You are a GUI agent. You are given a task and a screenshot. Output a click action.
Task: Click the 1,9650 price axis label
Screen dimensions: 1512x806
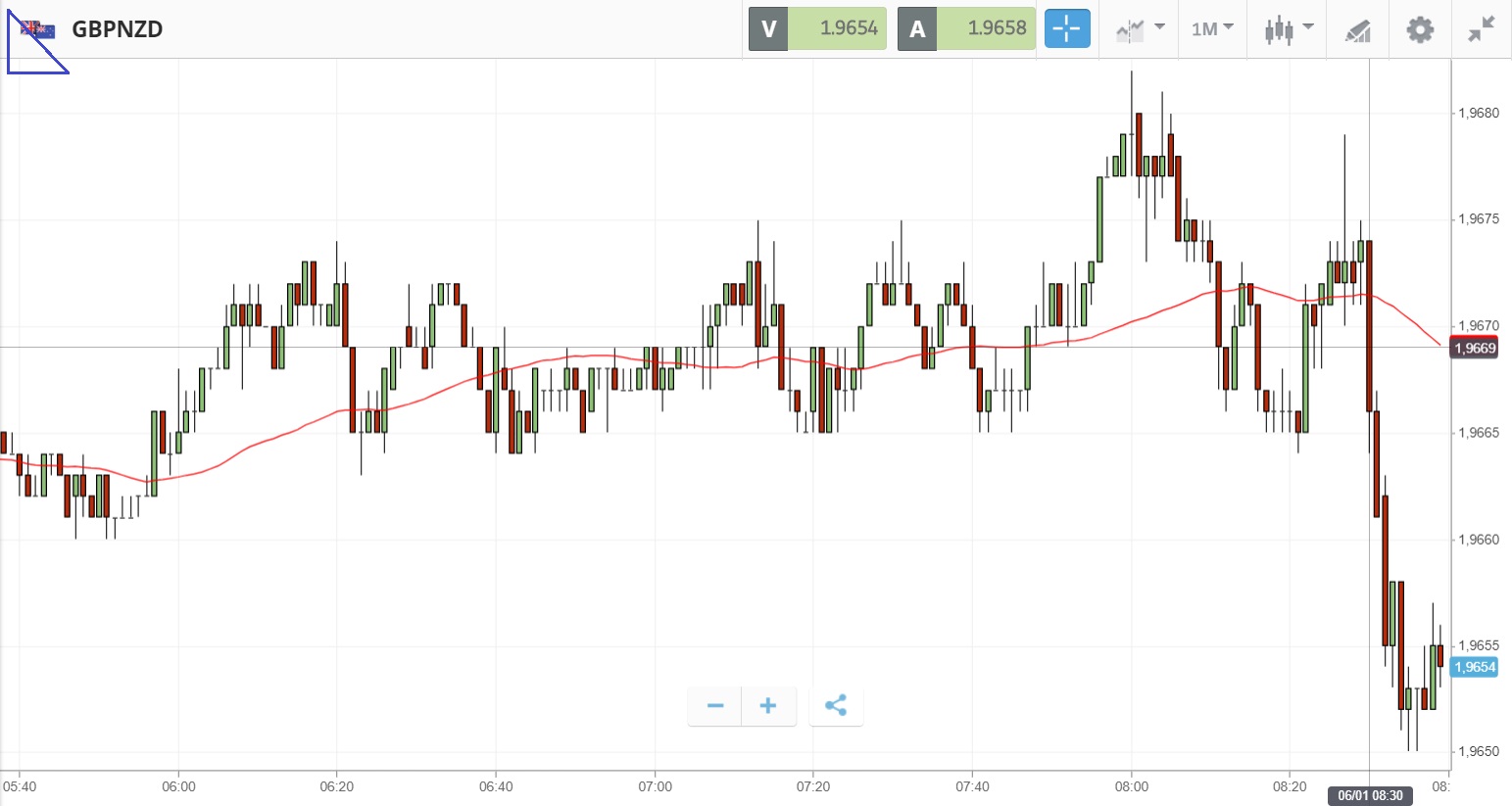click(1479, 752)
